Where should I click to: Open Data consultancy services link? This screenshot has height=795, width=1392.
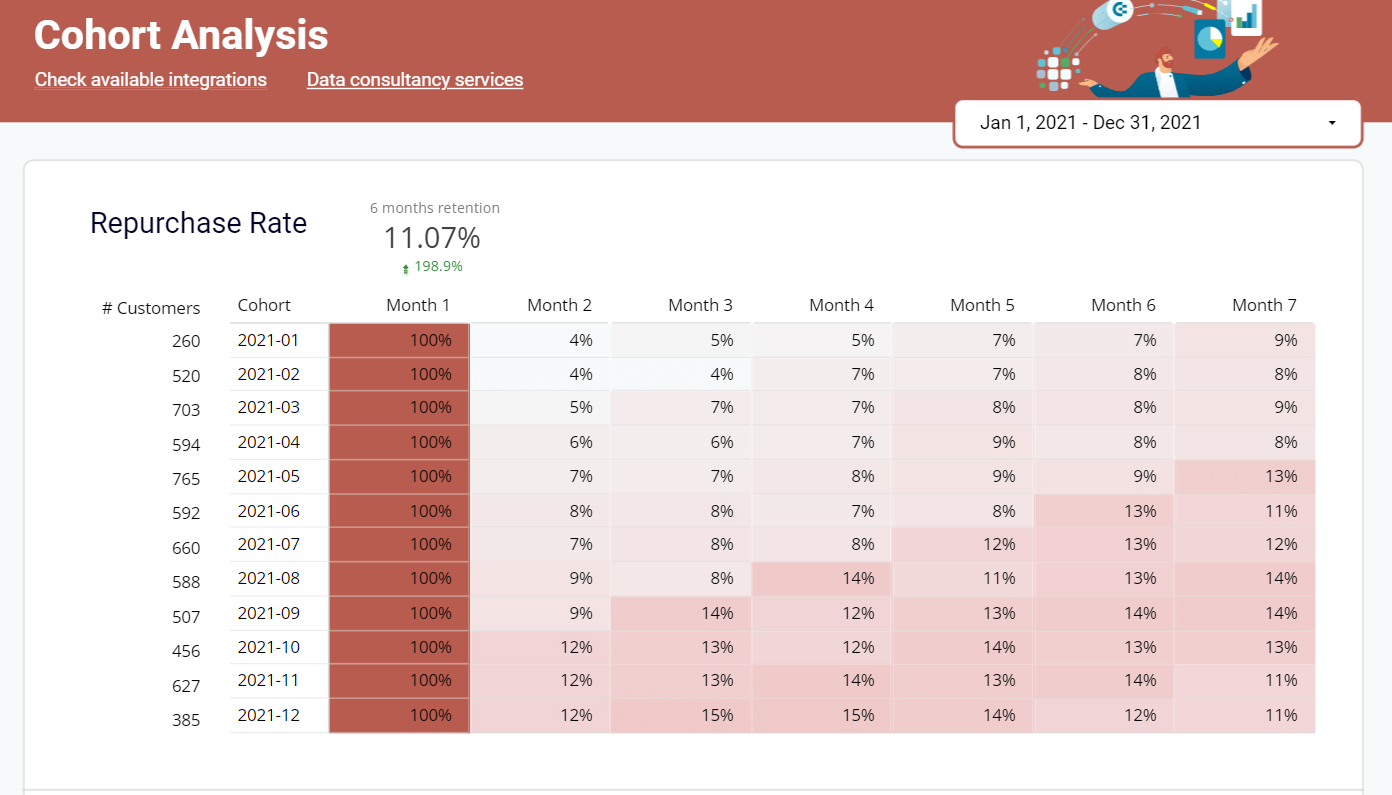tap(415, 79)
